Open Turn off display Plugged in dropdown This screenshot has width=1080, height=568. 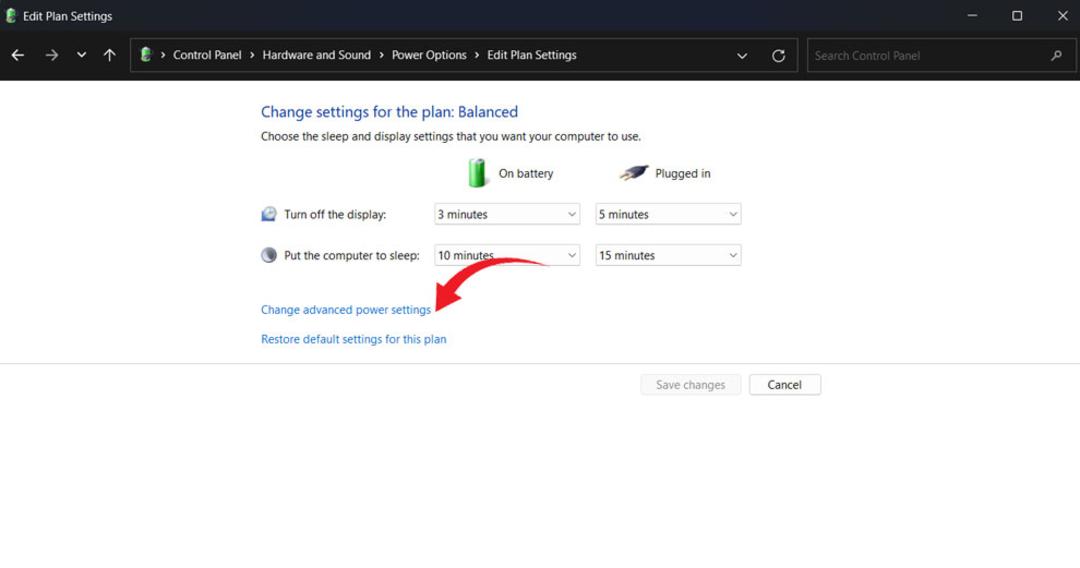click(x=668, y=214)
